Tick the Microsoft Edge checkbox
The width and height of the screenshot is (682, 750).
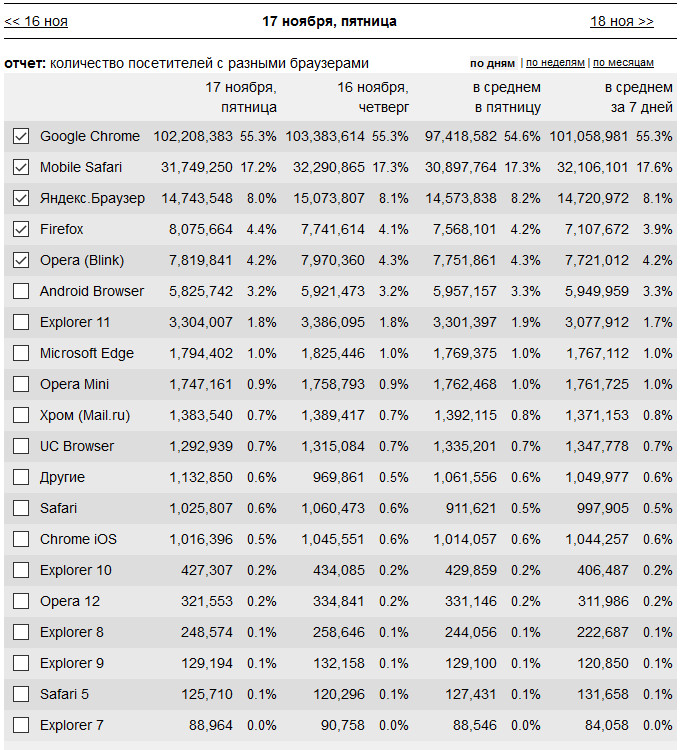coord(21,353)
